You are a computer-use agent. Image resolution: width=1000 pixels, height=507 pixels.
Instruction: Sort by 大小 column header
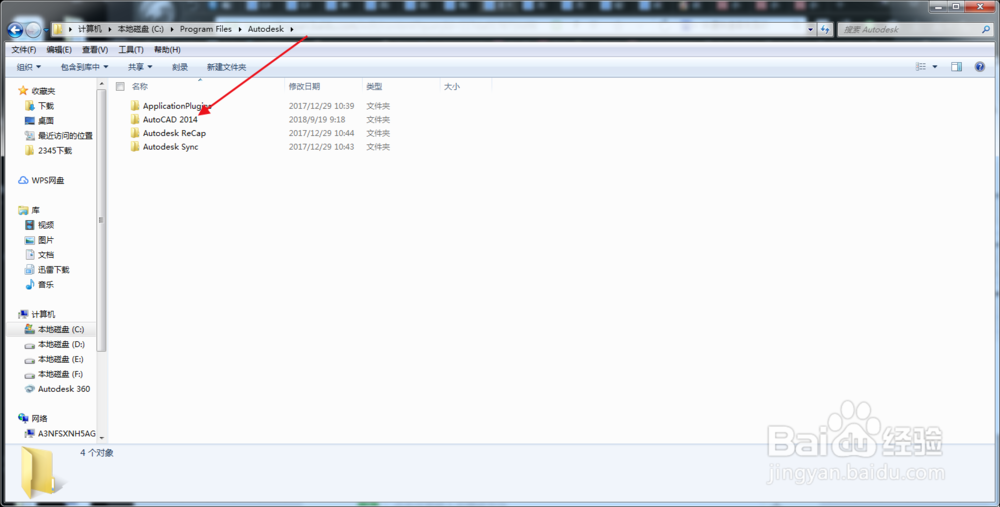coord(452,86)
